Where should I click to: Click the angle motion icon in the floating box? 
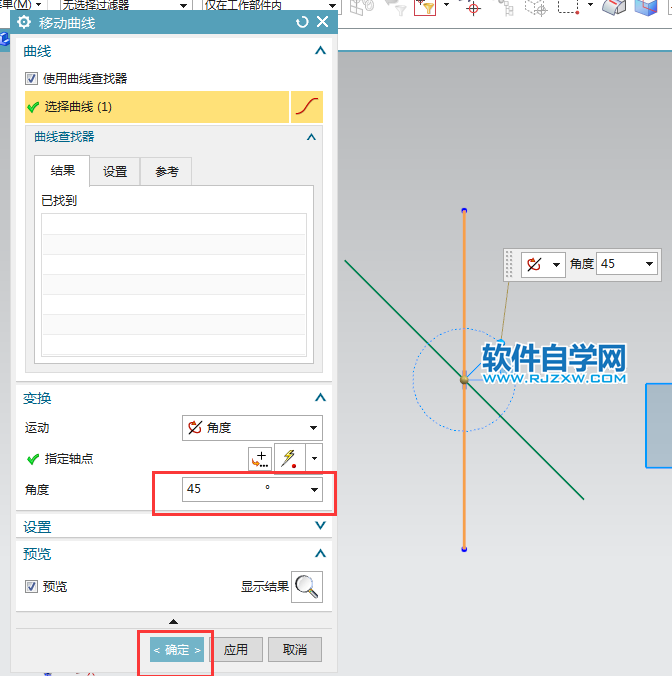[534, 264]
